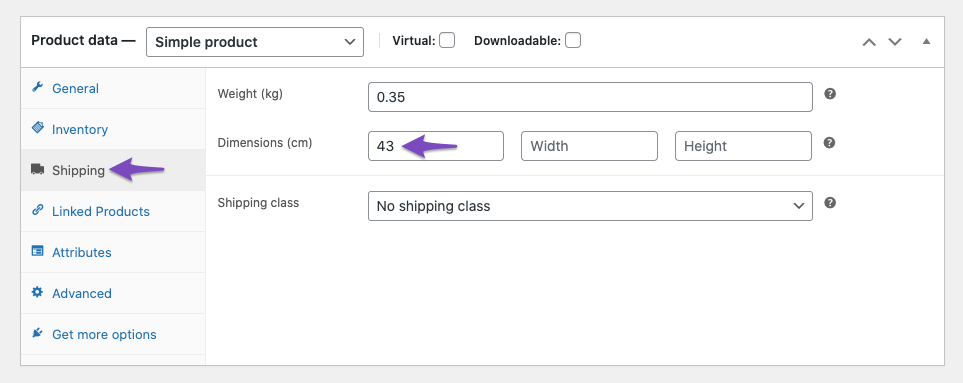Viewport: 963px width, 383px height.
Task: Click the Dimensions (cm) label
Action: 265,143
